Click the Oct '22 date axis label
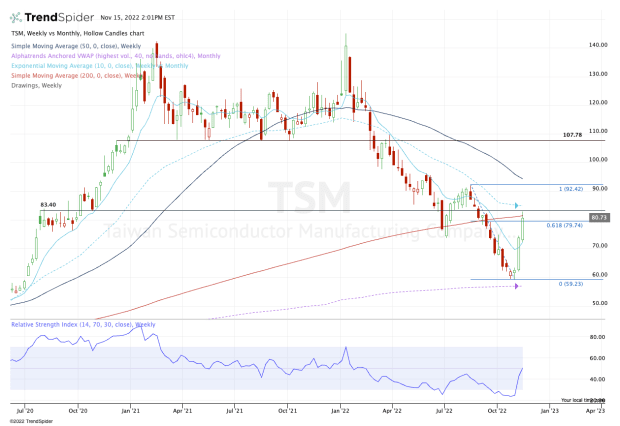 pos(497,411)
